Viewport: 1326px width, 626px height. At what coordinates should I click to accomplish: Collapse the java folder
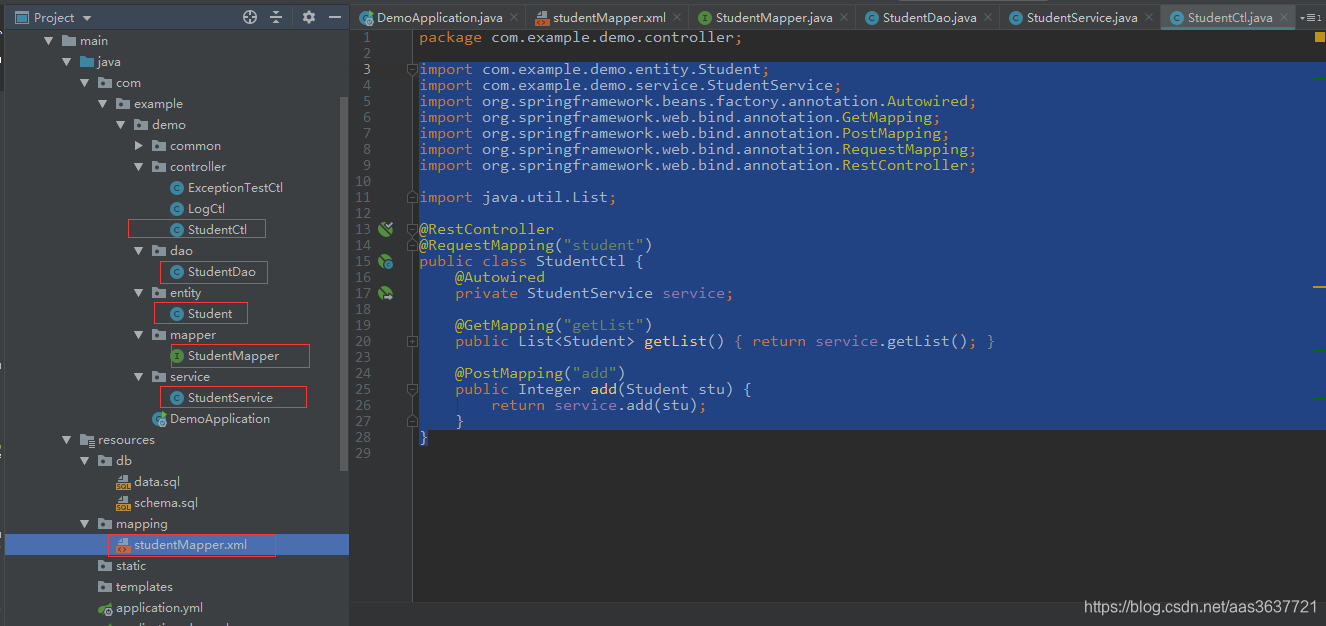coord(67,62)
